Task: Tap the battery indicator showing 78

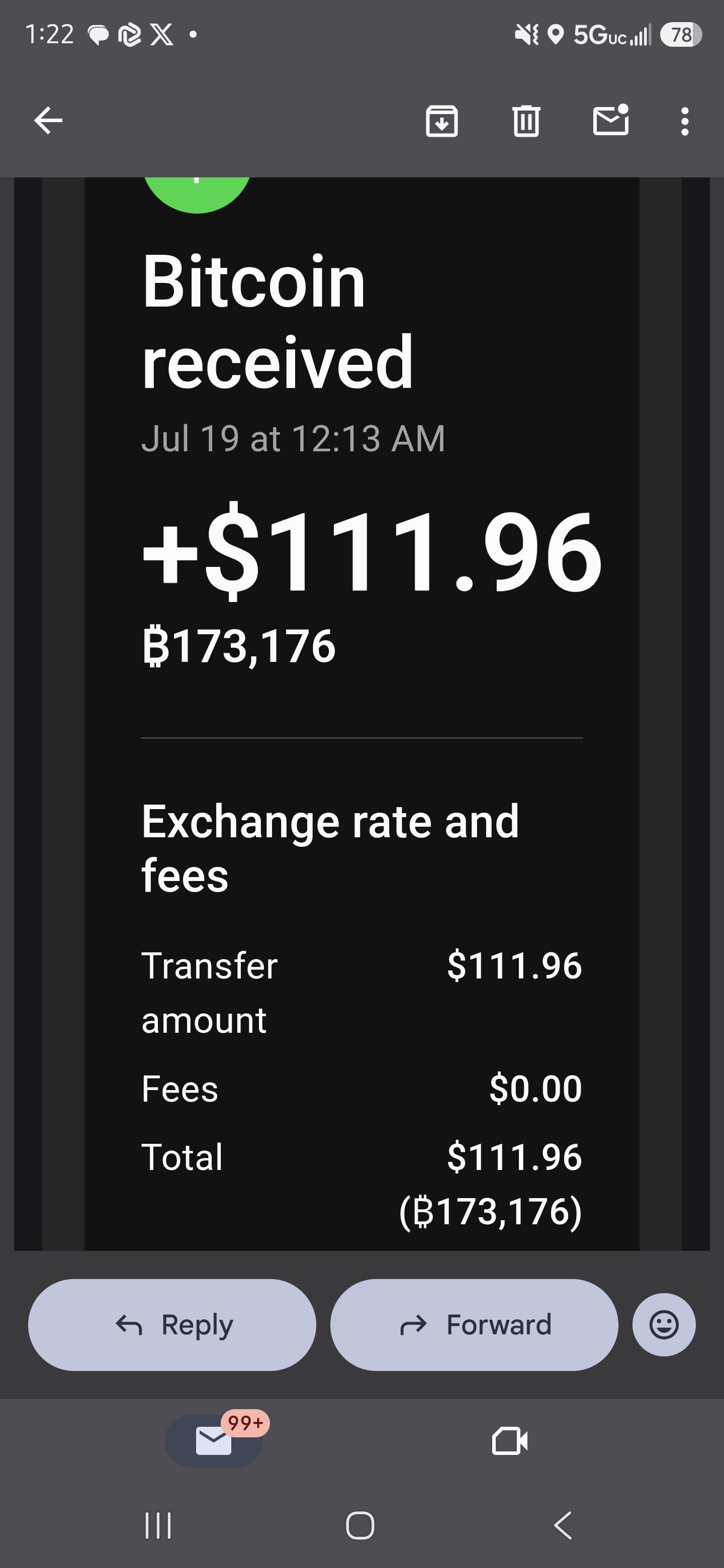Action: pos(681,35)
